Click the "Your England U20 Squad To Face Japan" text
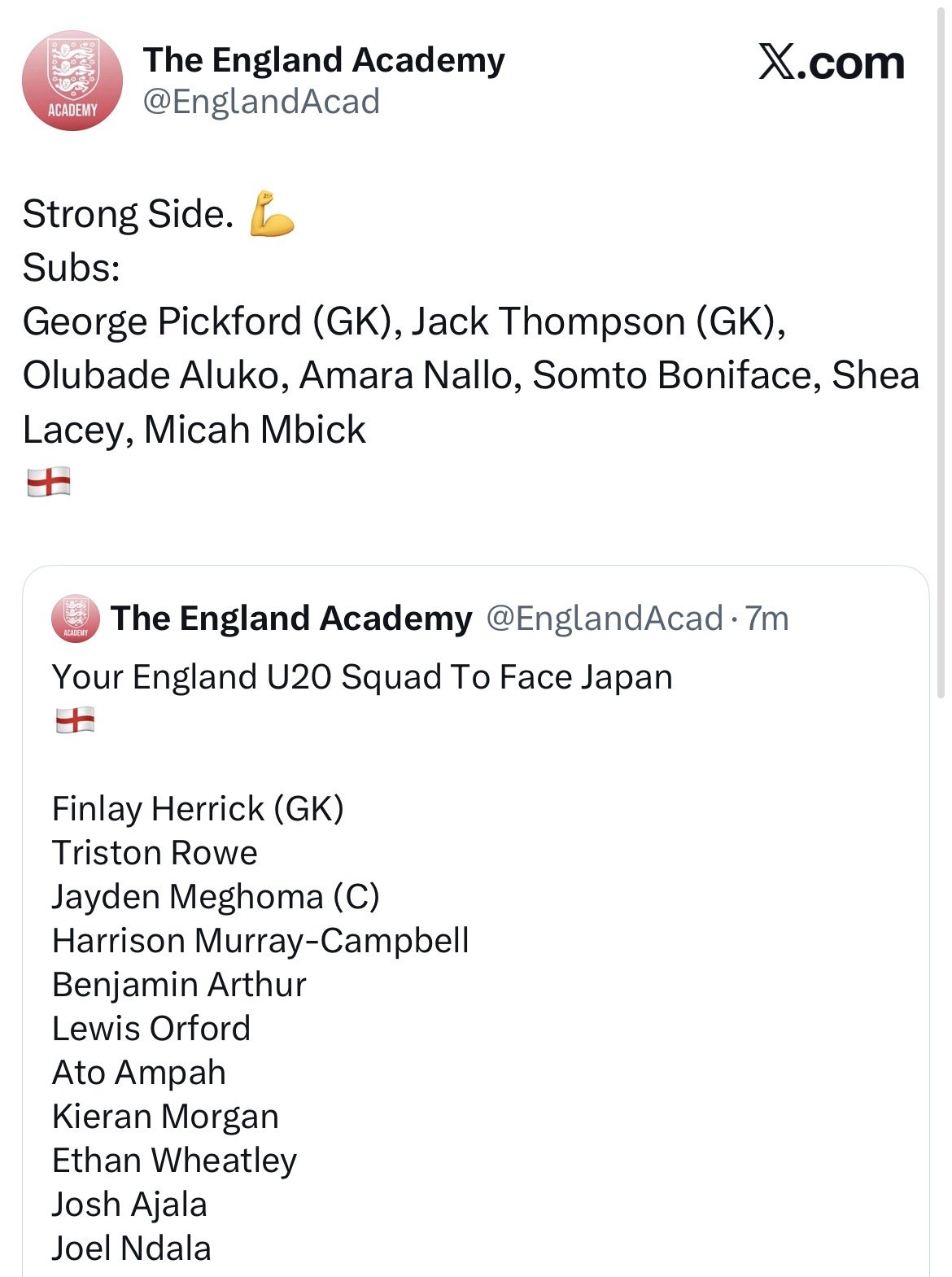Viewport: 952px width, 1277px height. coord(362,677)
